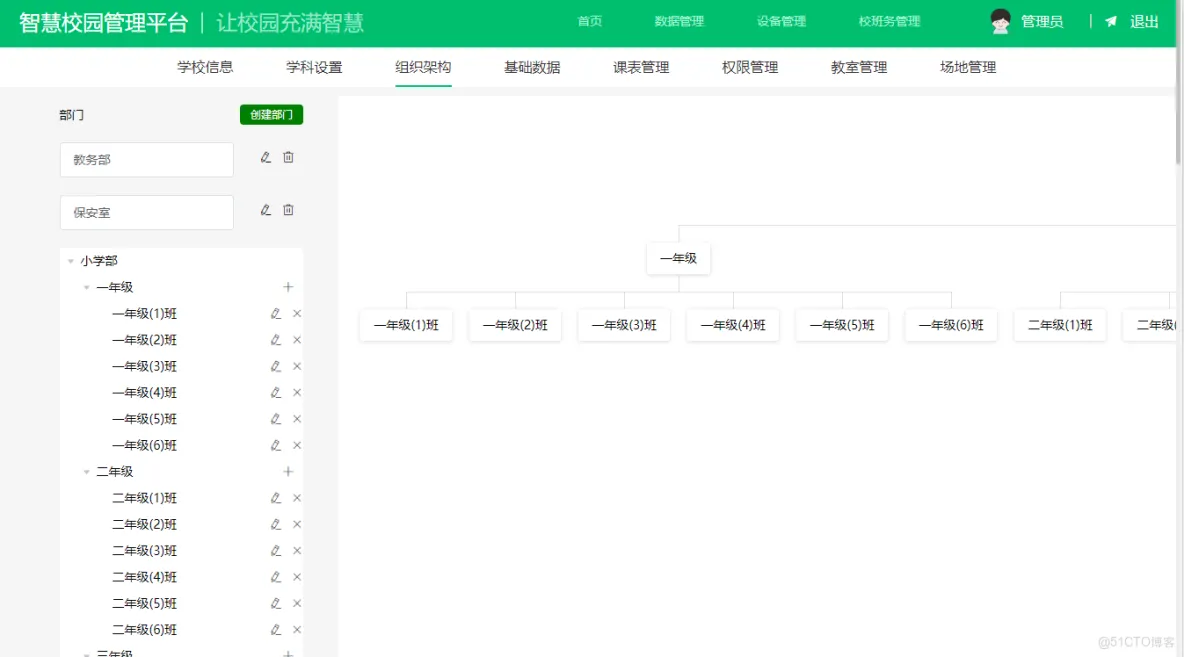Select 一年级(2)班 box in org chart
This screenshot has height=657, width=1184.
tap(515, 325)
